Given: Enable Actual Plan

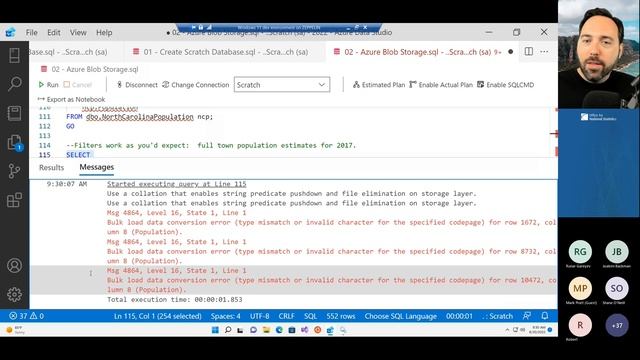Looking at the screenshot, I should pos(441,85).
